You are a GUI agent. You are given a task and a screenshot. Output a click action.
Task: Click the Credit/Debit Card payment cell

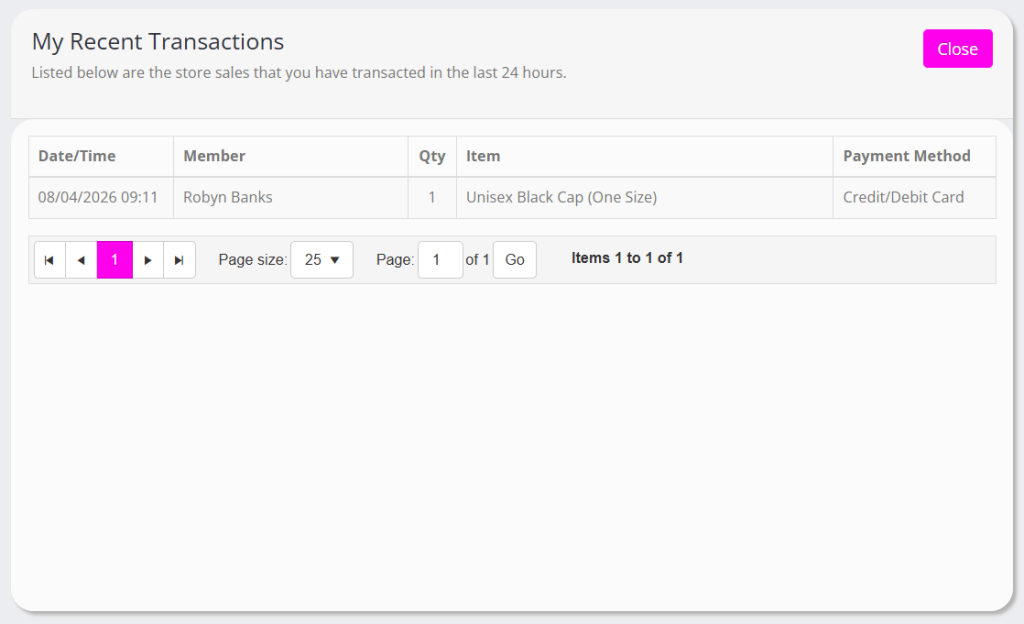click(903, 198)
